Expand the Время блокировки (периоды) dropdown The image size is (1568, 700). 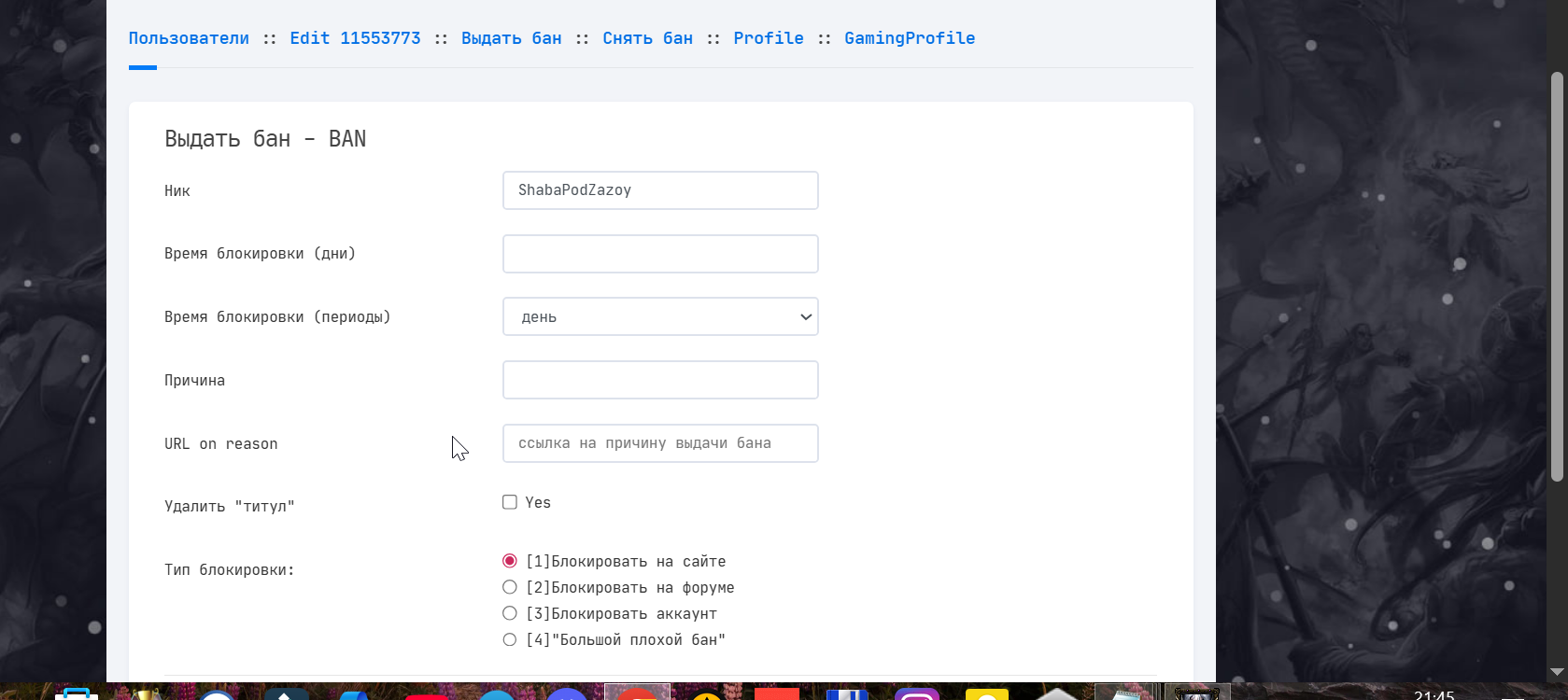(x=660, y=316)
